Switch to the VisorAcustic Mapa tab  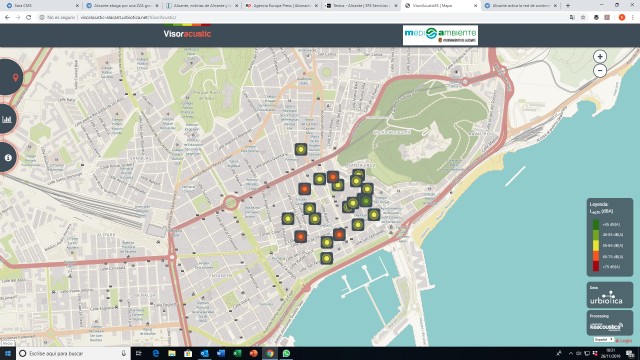pyautogui.click(x=441, y=6)
